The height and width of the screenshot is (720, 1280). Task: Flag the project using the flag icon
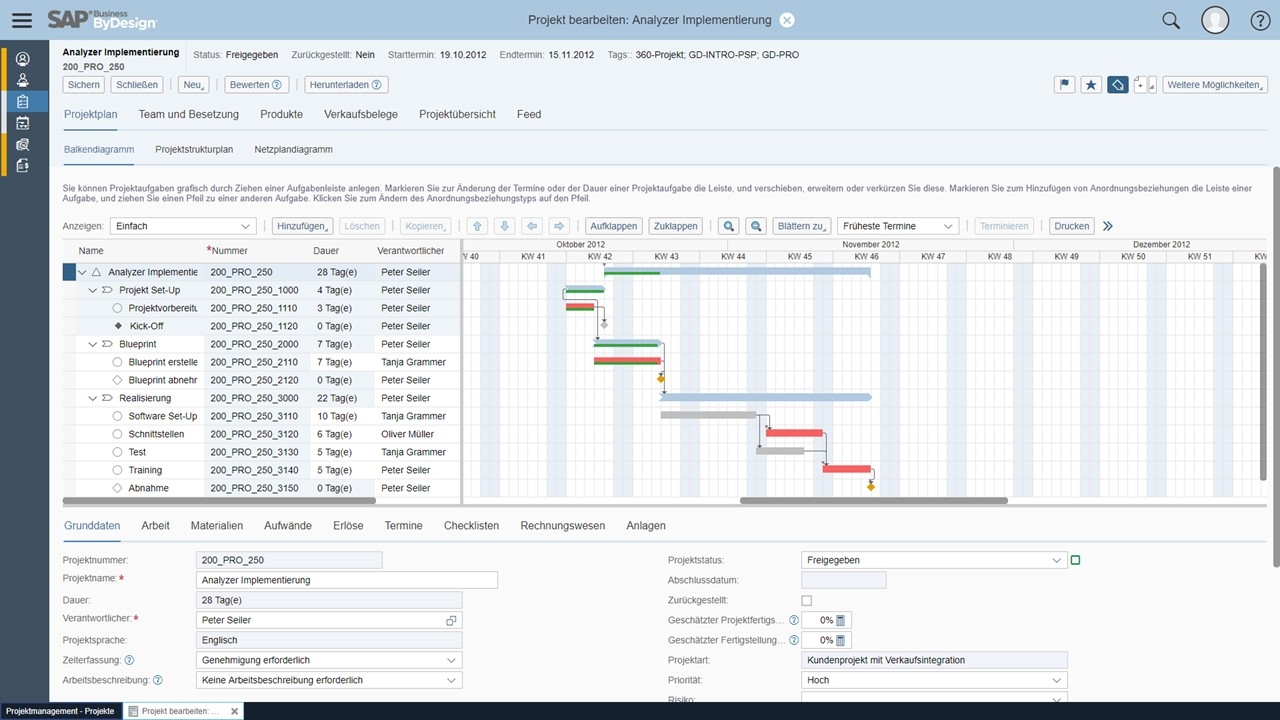pyautogui.click(x=1064, y=84)
